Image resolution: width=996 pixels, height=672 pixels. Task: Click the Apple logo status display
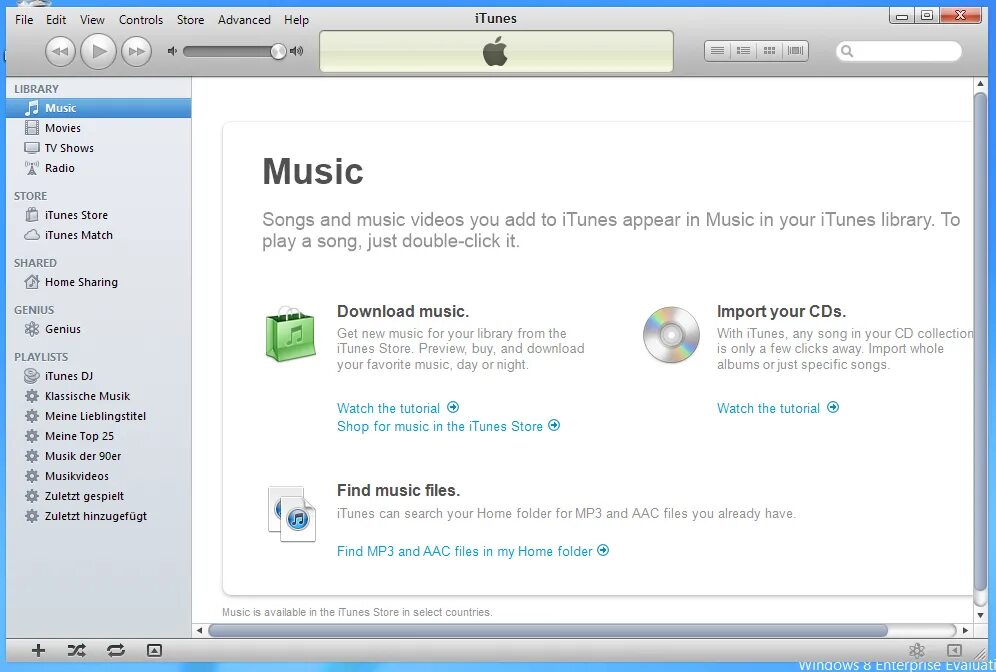coord(496,51)
